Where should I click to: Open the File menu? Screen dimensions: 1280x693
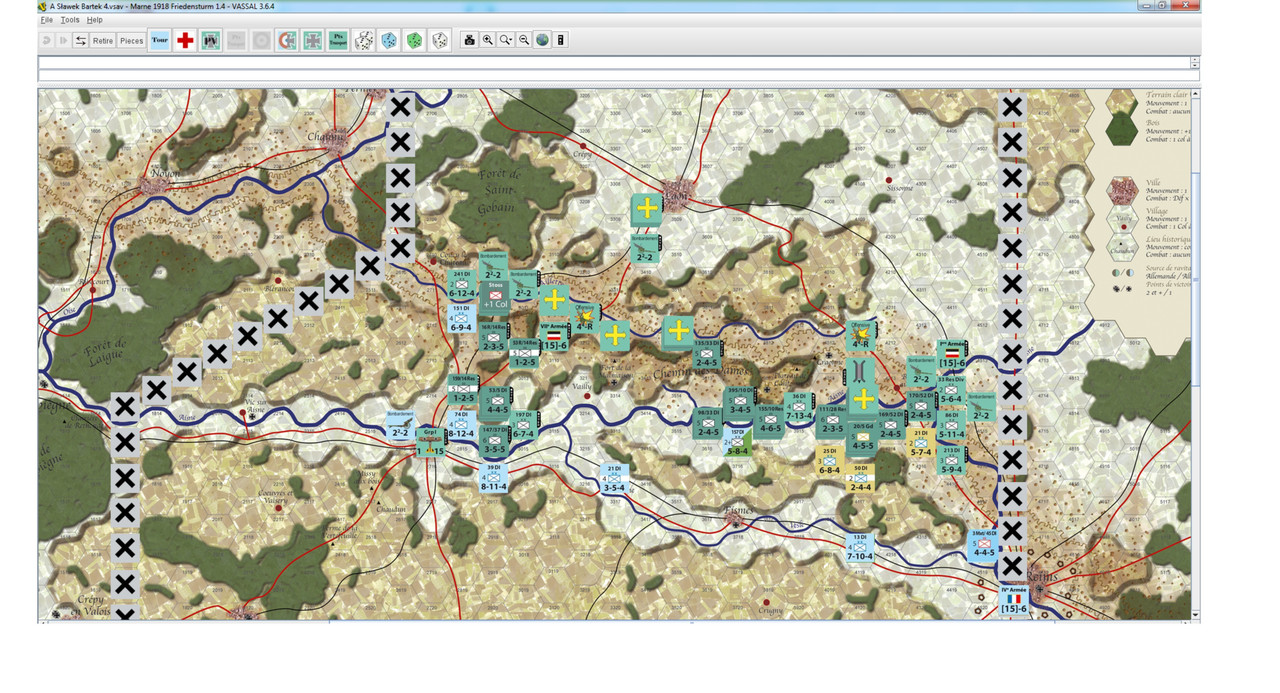coord(47,20)
